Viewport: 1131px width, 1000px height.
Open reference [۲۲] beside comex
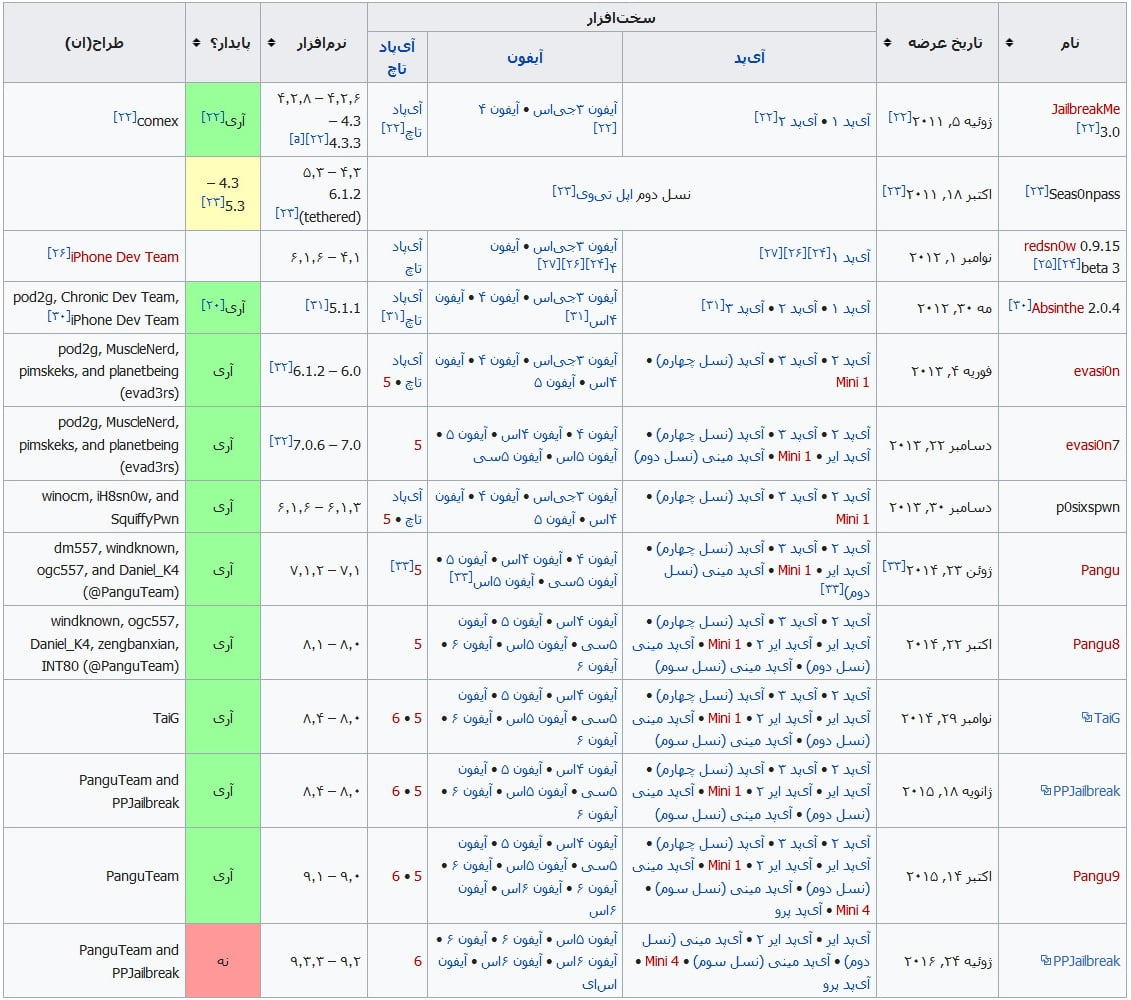(125, 116)
